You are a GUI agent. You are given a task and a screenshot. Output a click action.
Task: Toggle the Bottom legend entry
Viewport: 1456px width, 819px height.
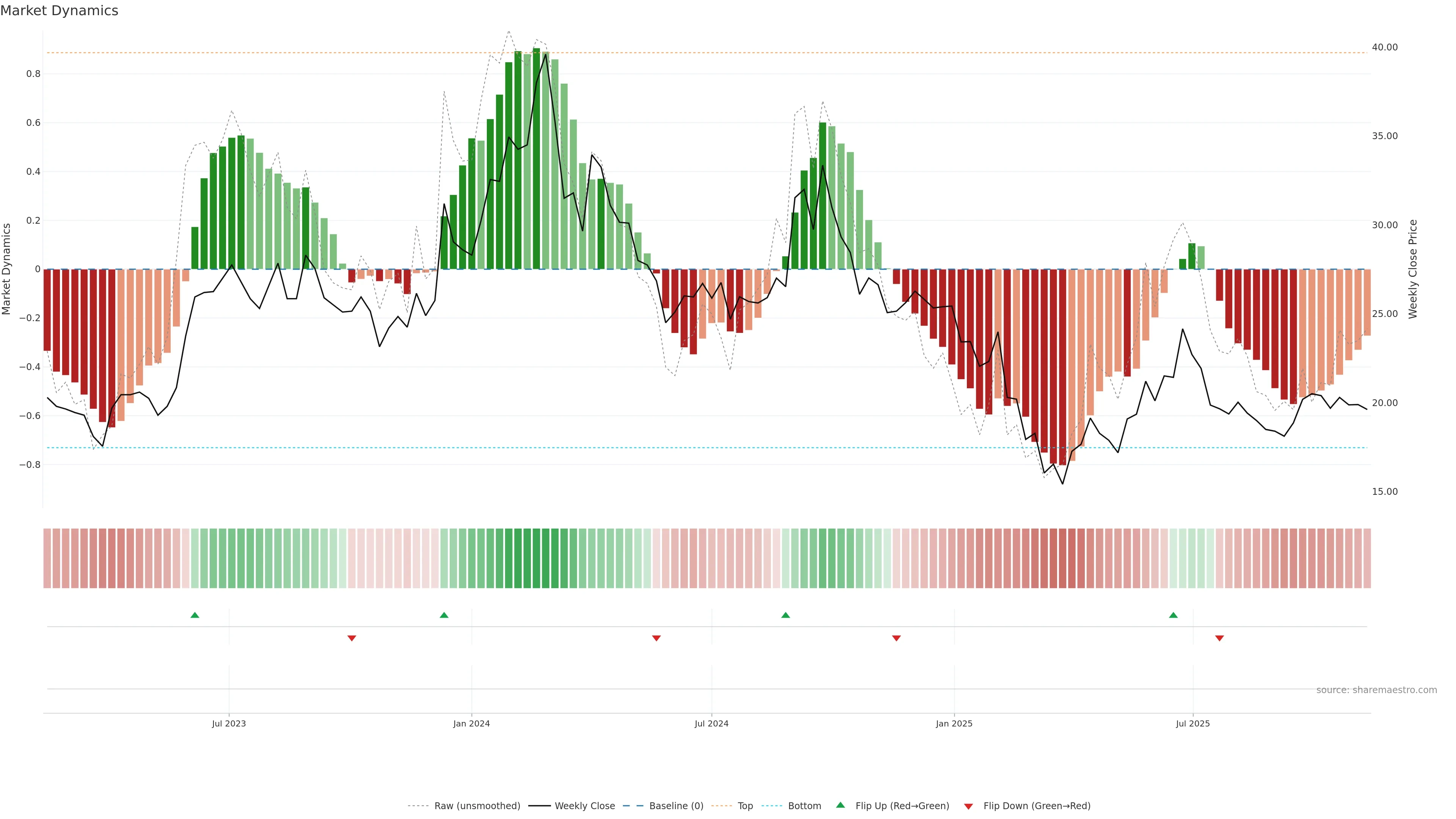coord(804,806)
